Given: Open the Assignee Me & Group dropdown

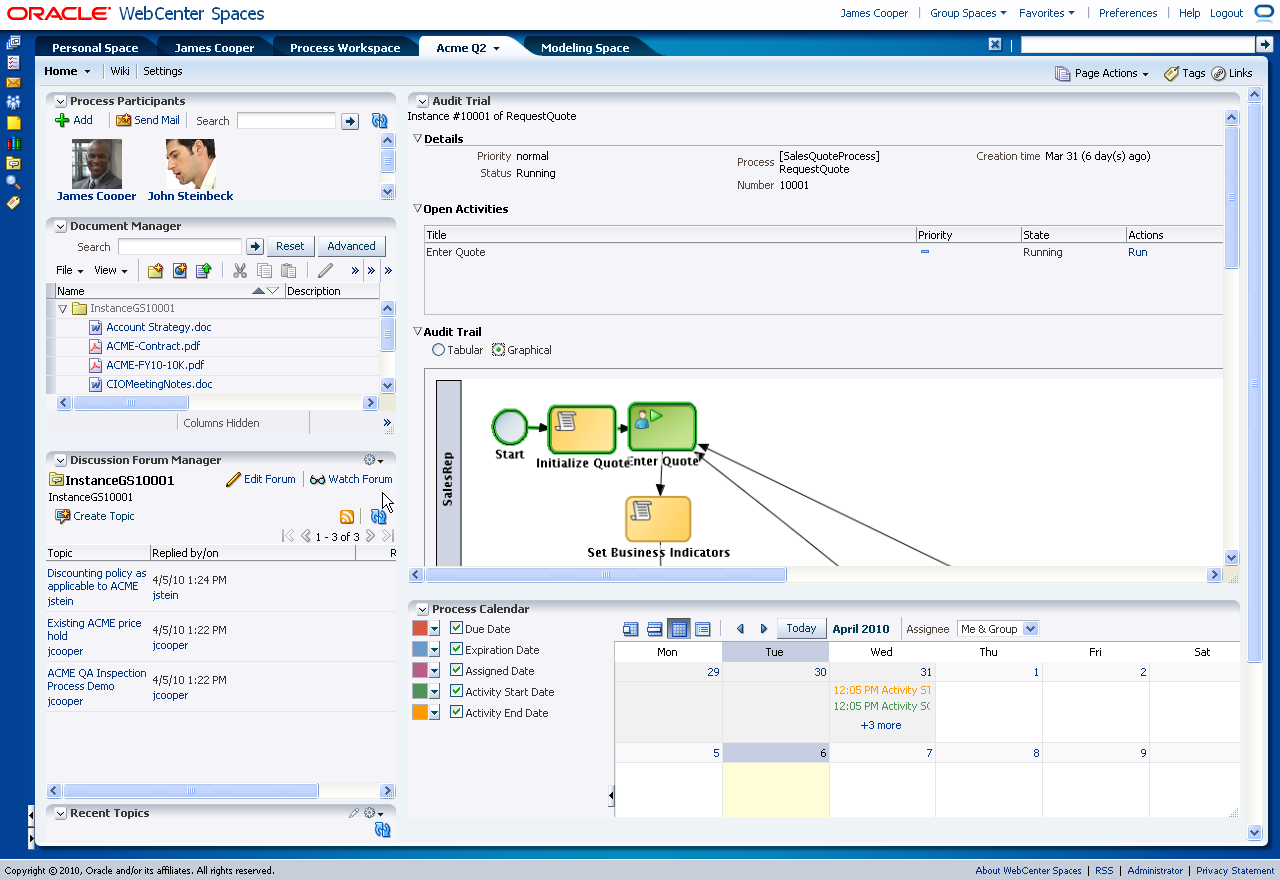Looking at the screenshot, I should (998, 629).
